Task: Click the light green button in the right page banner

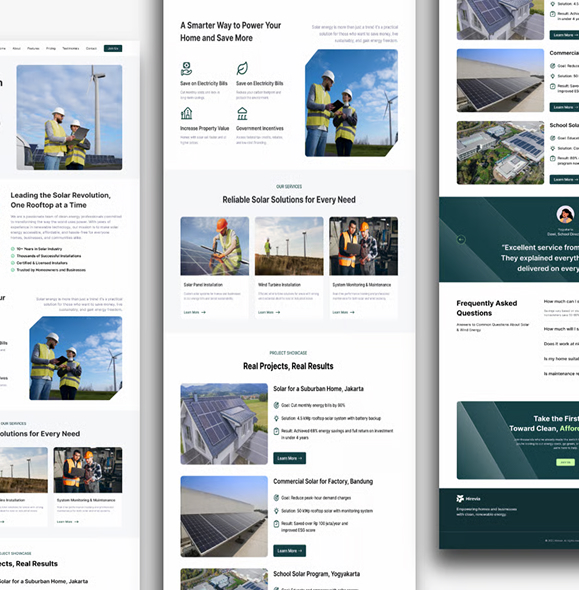Action: pyautogui.click(x=565, y=462)
